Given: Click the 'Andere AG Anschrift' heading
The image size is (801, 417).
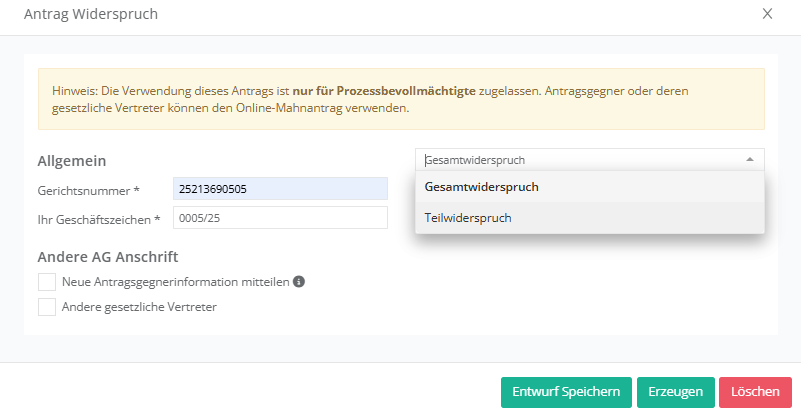Looking at the screenshot, I should [x=108, y=256].
